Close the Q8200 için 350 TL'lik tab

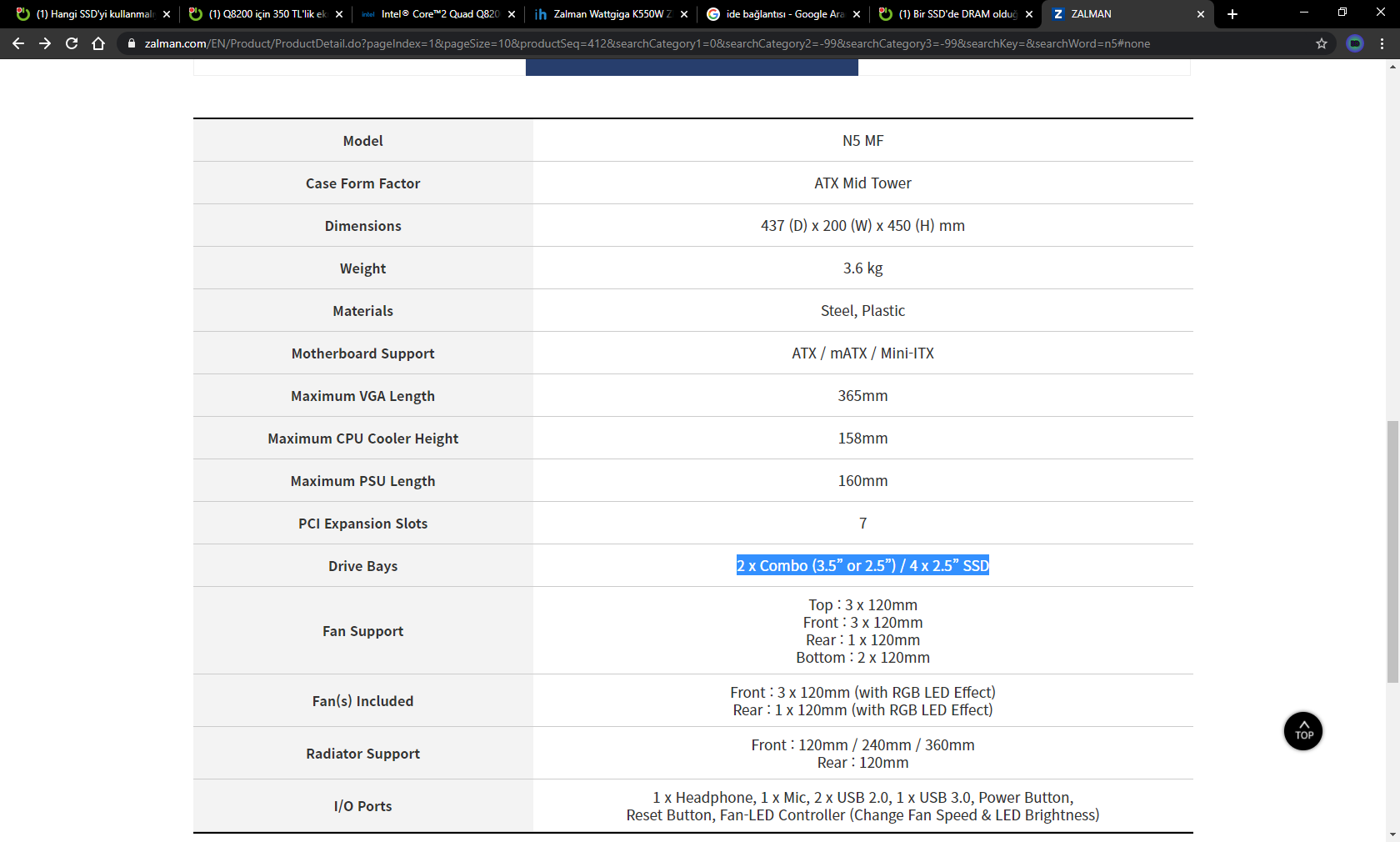(339, 14)
